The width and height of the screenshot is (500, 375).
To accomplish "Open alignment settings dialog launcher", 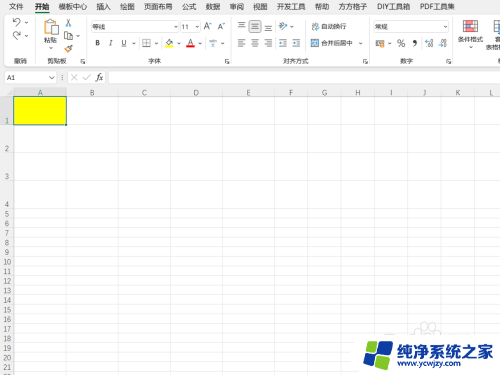I will pos(365,61).
